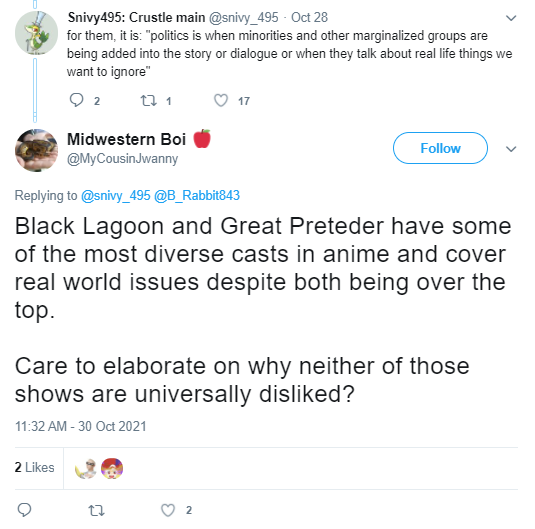535x529 pixels.
Task: Click the reply icon under Midwestern Boi's tweet
Action: pyautogui.click(x=24, y=510)
